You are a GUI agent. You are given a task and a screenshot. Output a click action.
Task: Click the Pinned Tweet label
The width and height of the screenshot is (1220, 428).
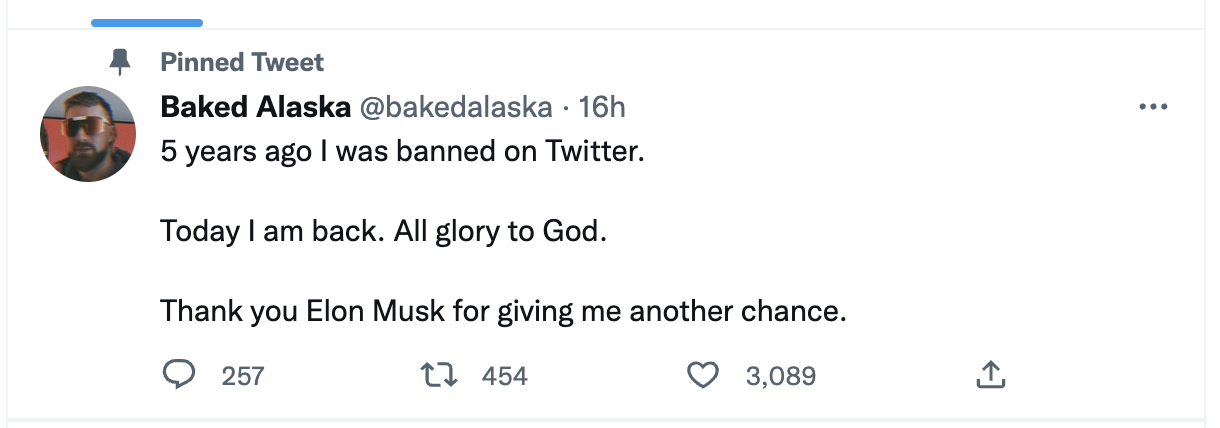pos(242,63)
